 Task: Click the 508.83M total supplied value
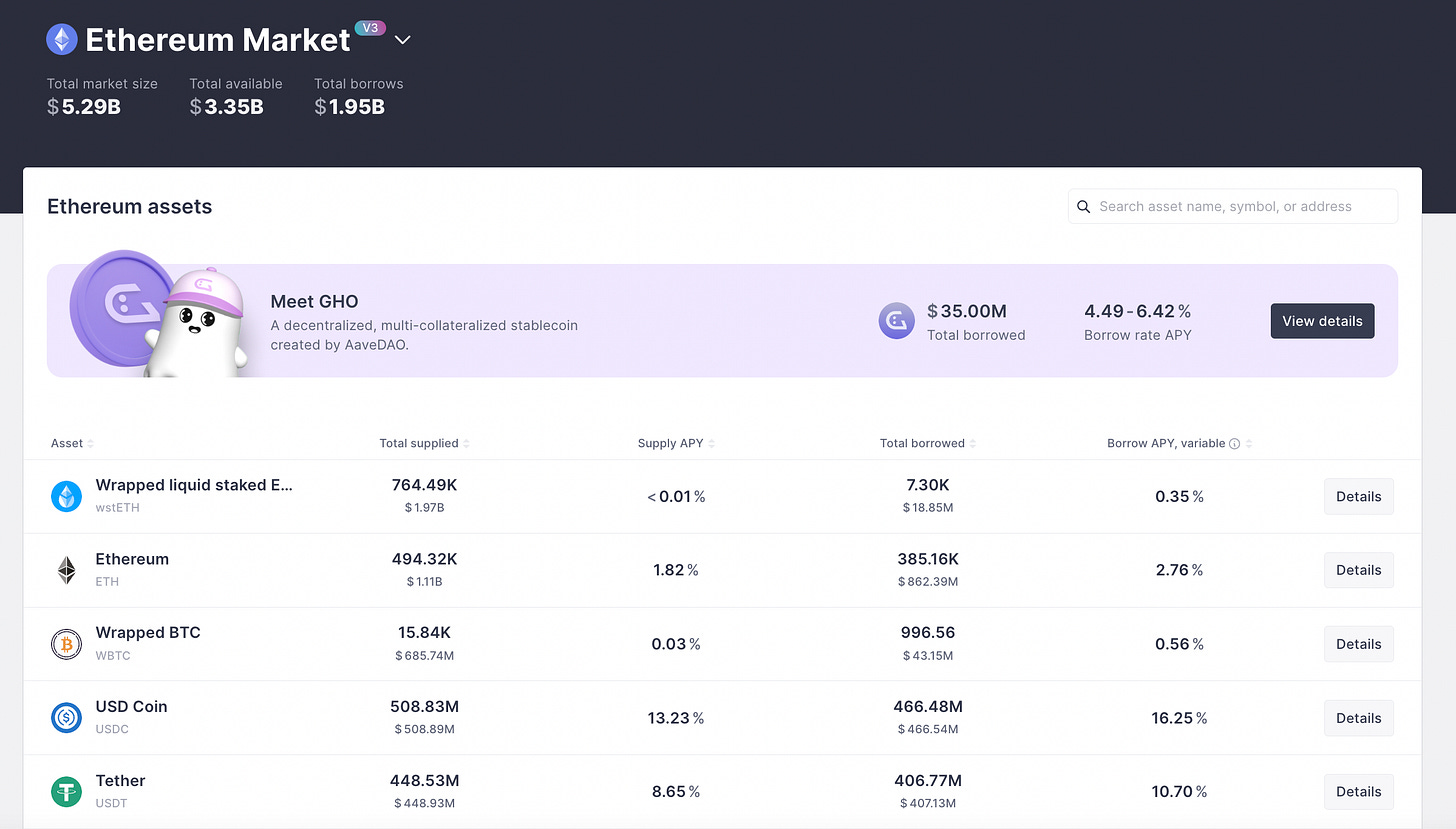pyautogui.click(x=424, y=706)
